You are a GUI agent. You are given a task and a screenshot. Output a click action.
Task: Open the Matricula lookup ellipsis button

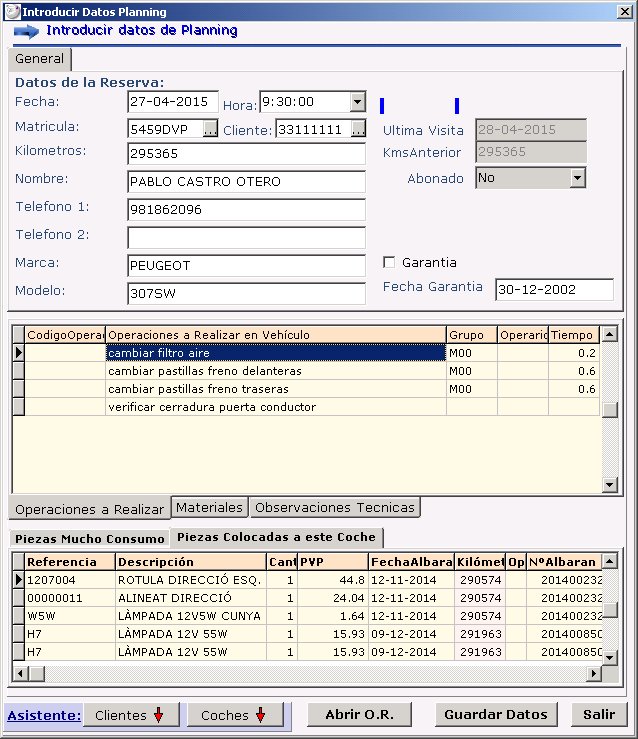click(210, 128)
